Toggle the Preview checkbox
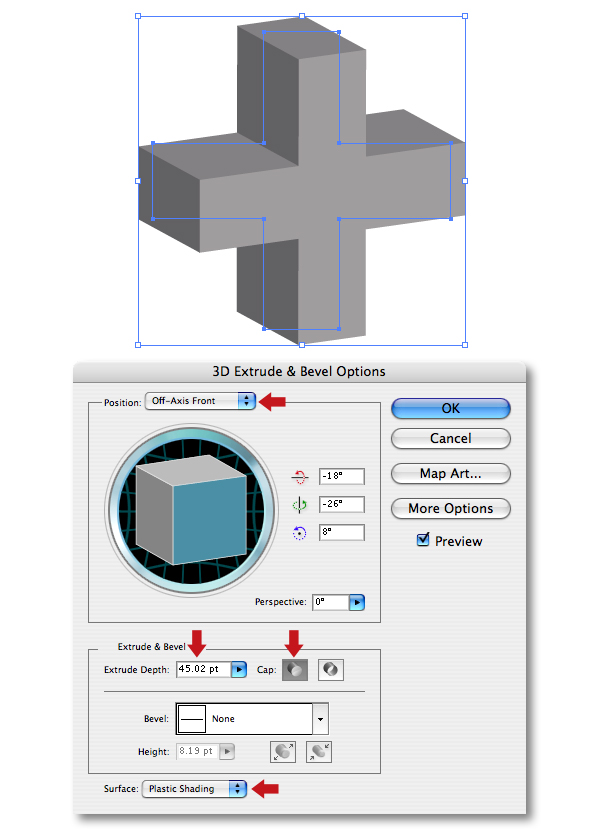Screen dimensions: 600x830 tap(423, 540)
